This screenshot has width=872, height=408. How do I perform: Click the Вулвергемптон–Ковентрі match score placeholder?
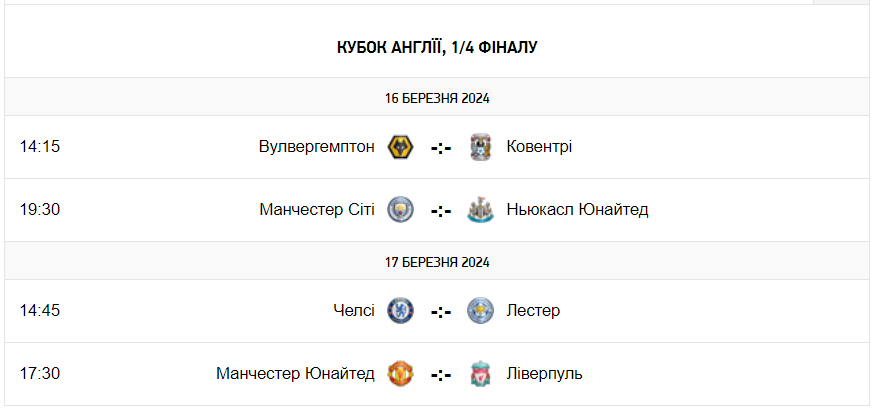(441, 148)
